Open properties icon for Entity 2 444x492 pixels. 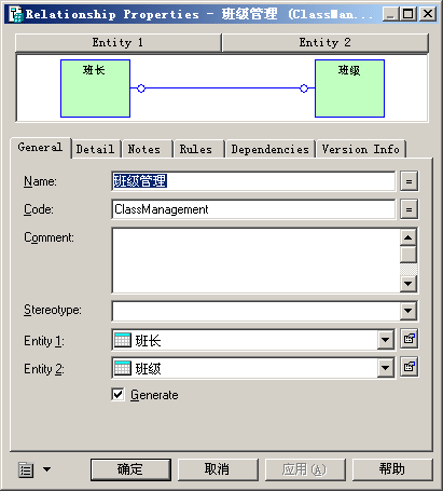pyautogui.click(x=409, y=367)
